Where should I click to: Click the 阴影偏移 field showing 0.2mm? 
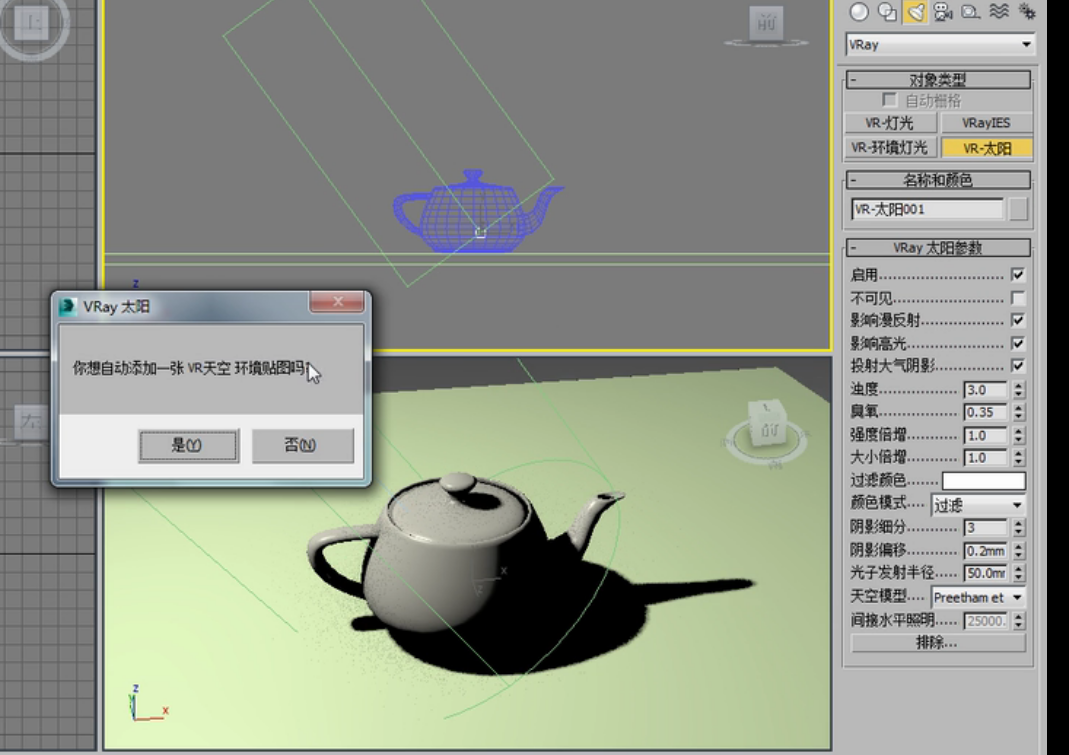tap(985, 550)
